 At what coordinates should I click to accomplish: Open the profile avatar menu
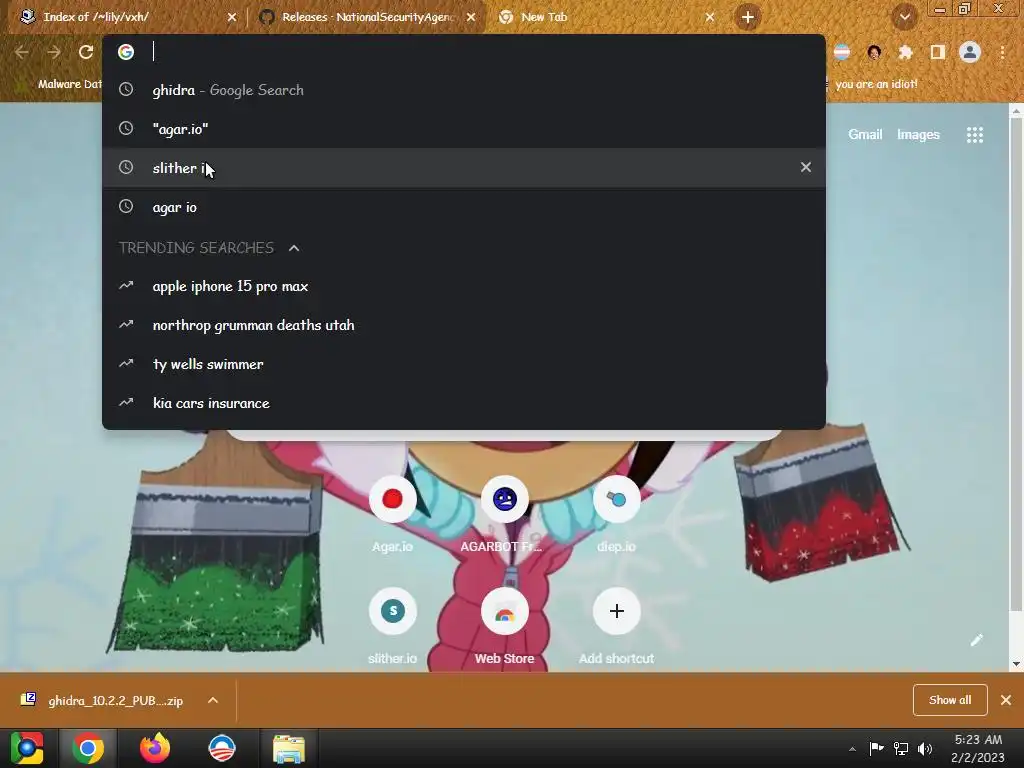click(x=970, y=52)
